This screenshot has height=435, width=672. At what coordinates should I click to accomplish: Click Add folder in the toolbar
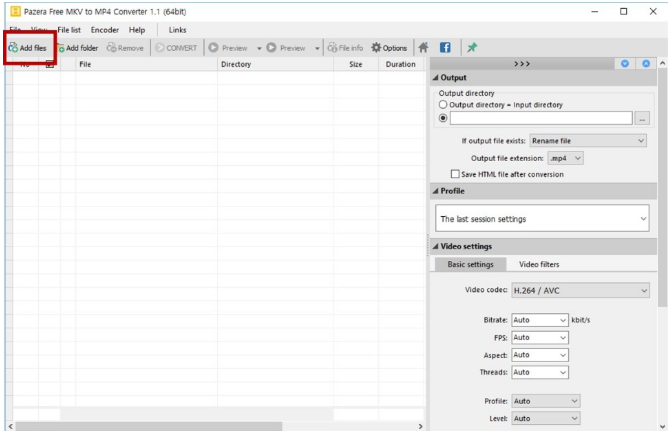click(78, 48)
